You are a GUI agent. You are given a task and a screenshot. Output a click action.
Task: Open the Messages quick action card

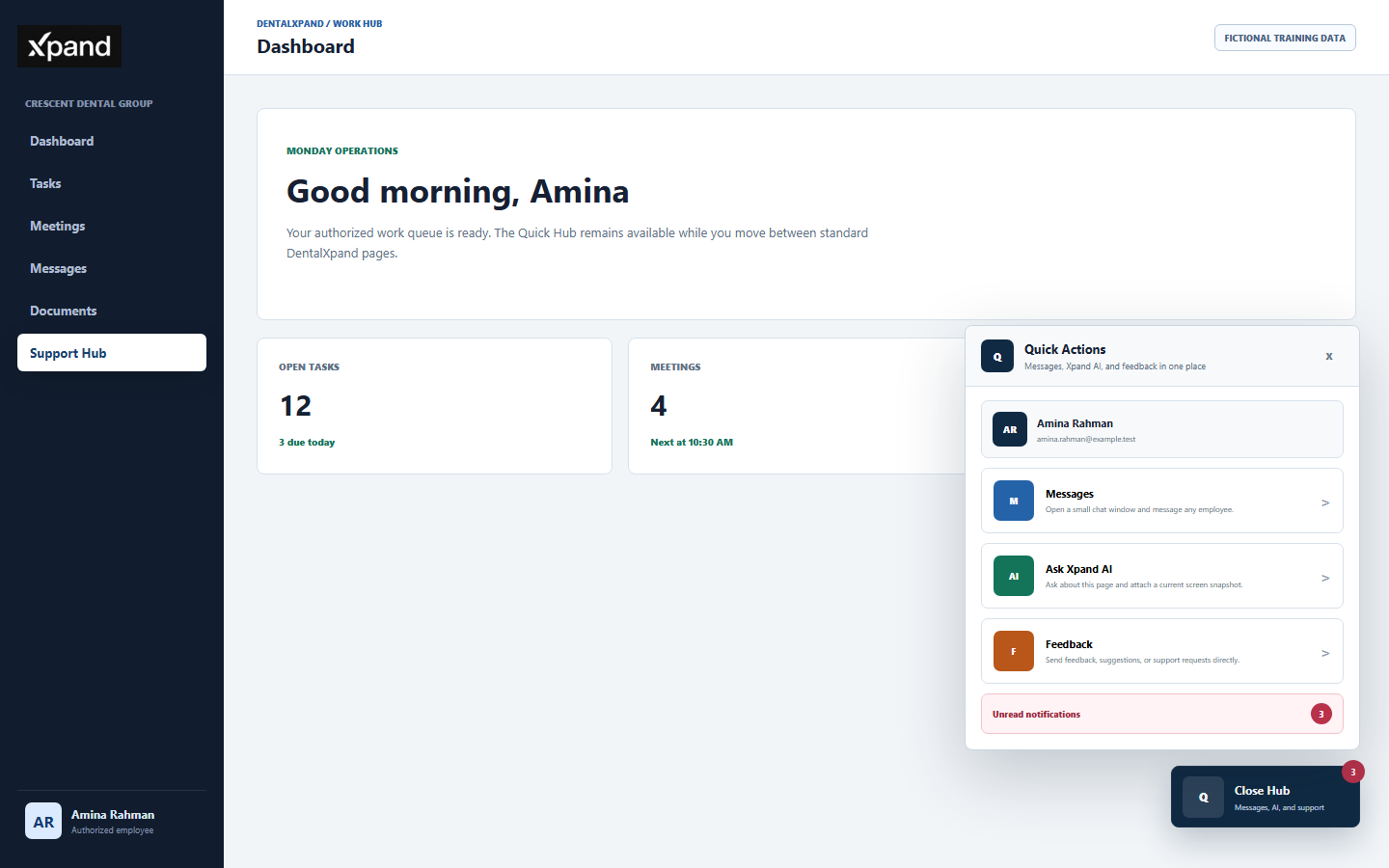click(x=1162, y=501)
